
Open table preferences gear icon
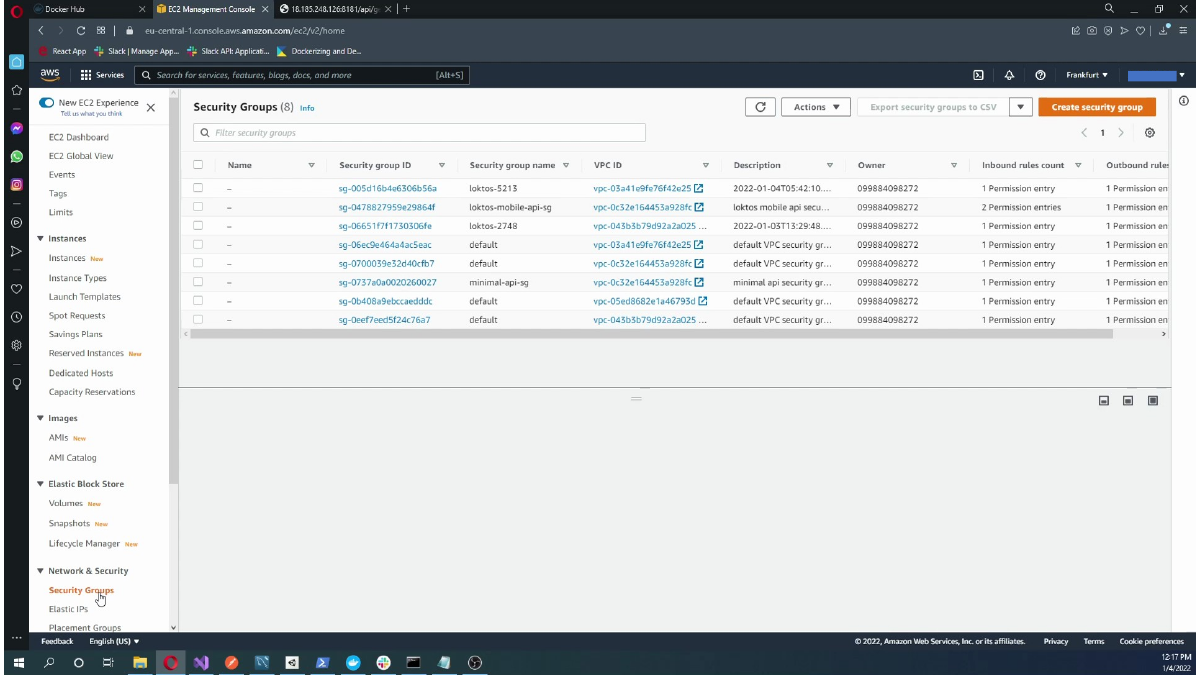pyautogui.click(x=1150, y=133)
